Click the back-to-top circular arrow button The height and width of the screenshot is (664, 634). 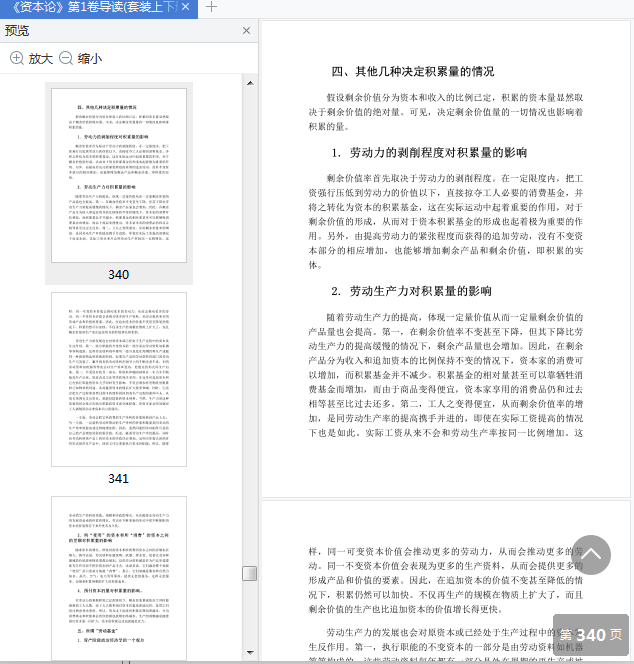coord(591,555)
